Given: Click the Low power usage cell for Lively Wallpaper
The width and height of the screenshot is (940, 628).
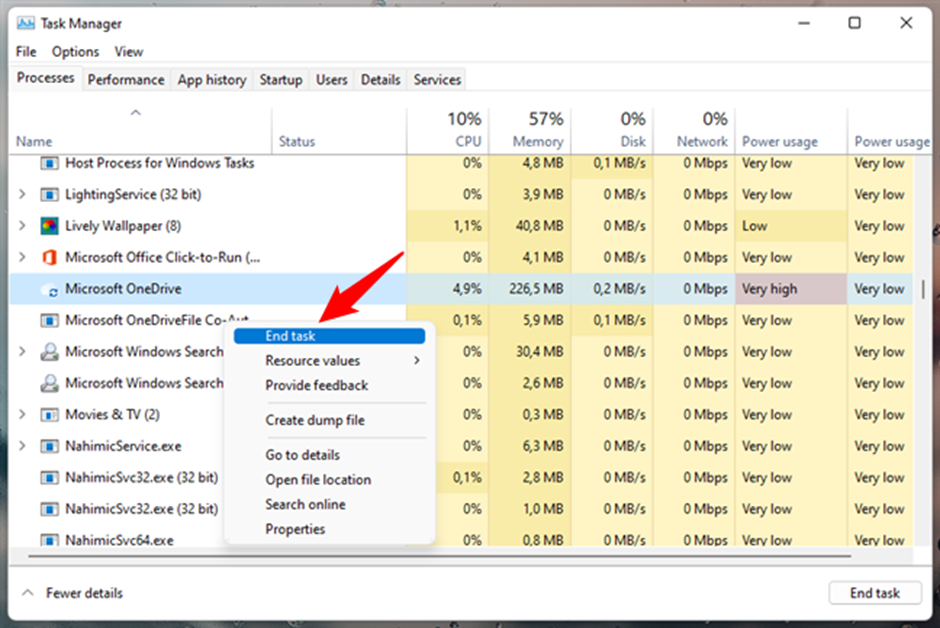Looking at the screenshot, I should coord(791,226).
